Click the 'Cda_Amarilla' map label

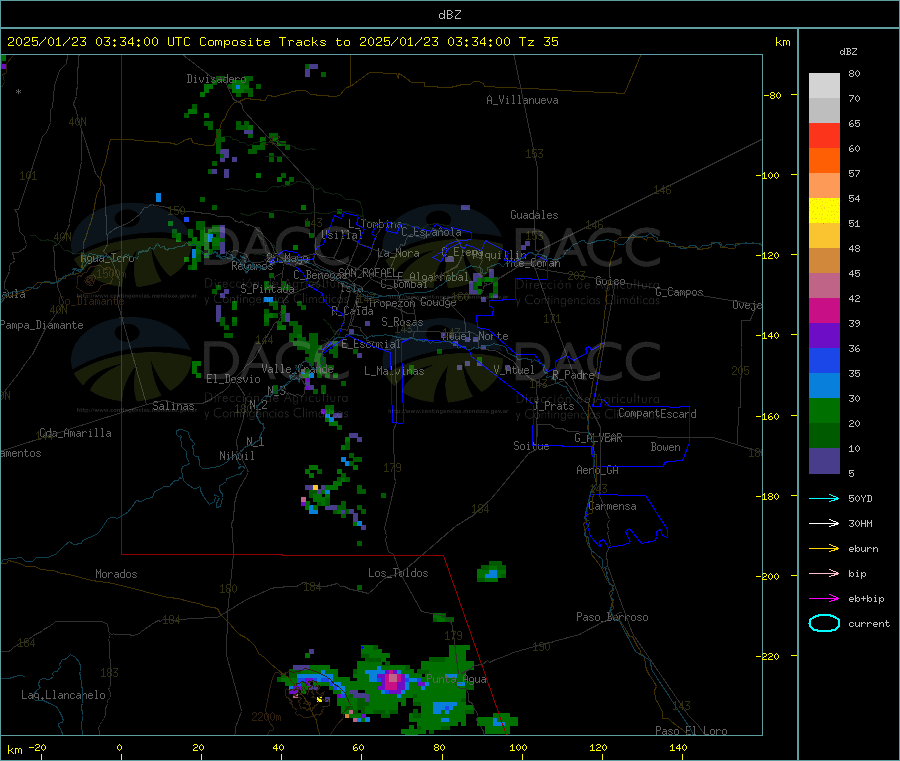click(75, 433)
